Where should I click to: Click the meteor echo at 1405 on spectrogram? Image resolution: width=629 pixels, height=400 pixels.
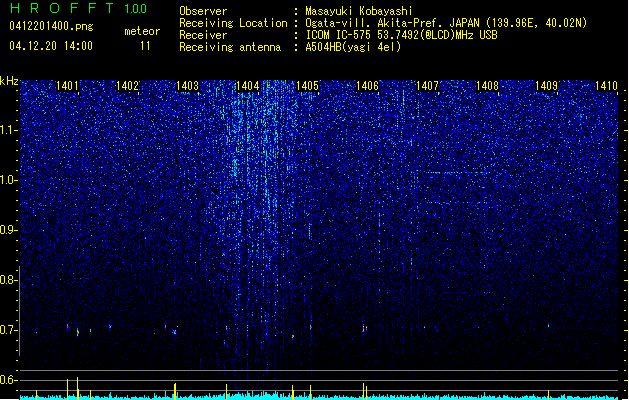pos(310,327)
